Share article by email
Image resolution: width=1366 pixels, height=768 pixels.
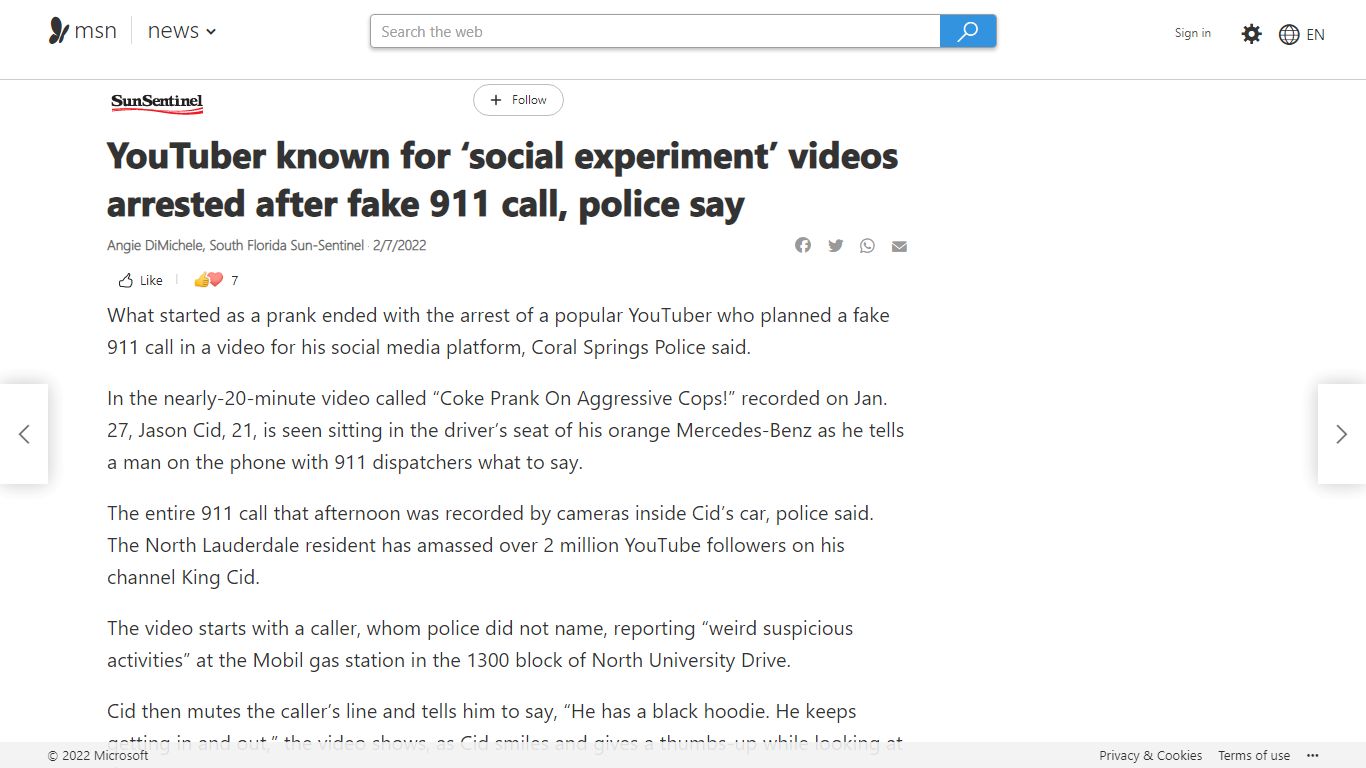click(899, 246)
